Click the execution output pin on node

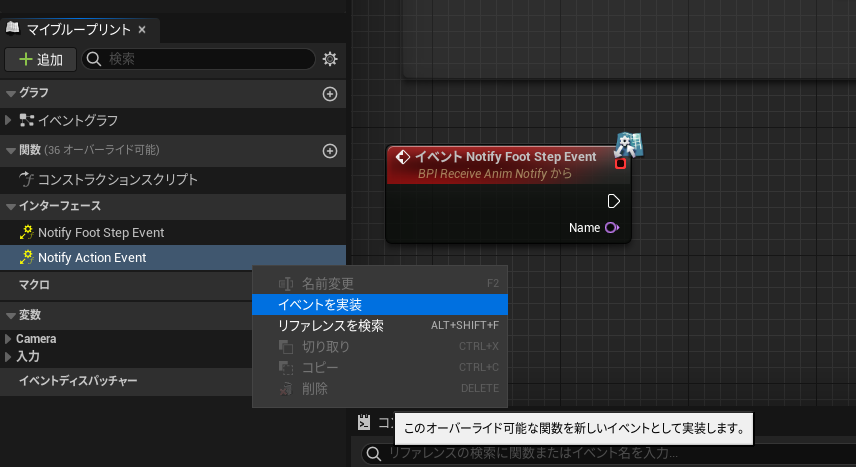[614, 201]
